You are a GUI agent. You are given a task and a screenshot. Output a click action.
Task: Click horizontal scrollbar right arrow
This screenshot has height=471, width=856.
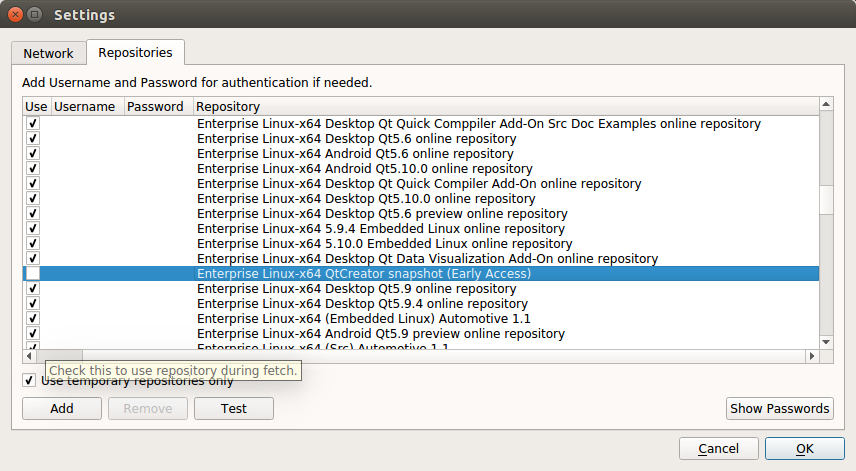pos(812,356)
